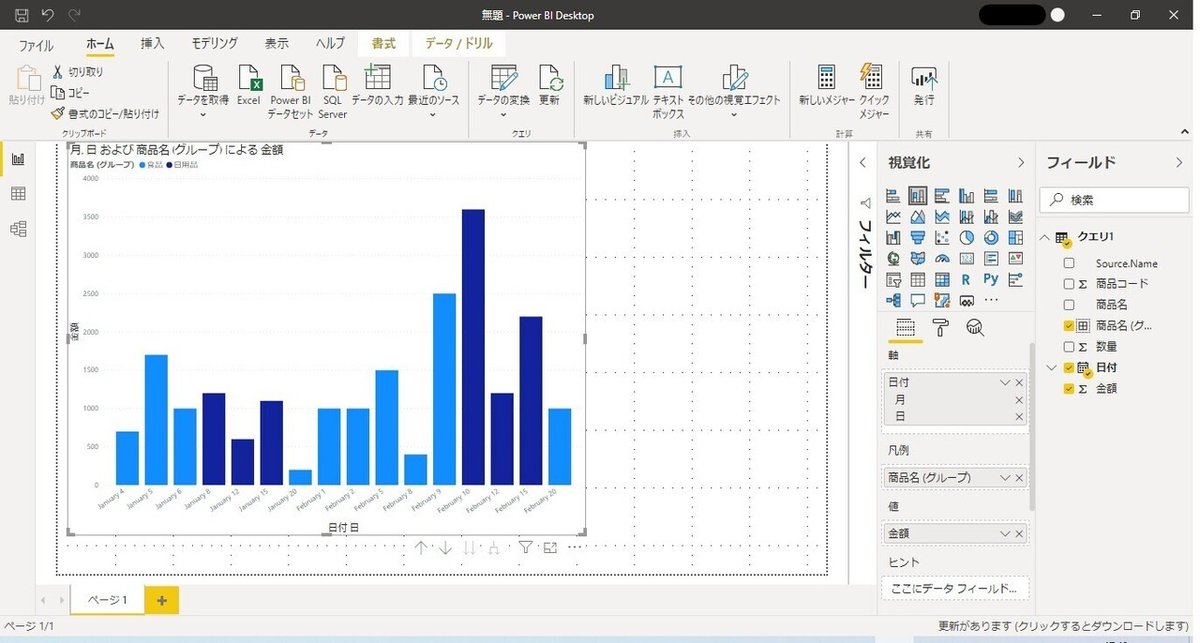Check 数量 field checkbox

pyautogui.click(x=1069, y=346)
